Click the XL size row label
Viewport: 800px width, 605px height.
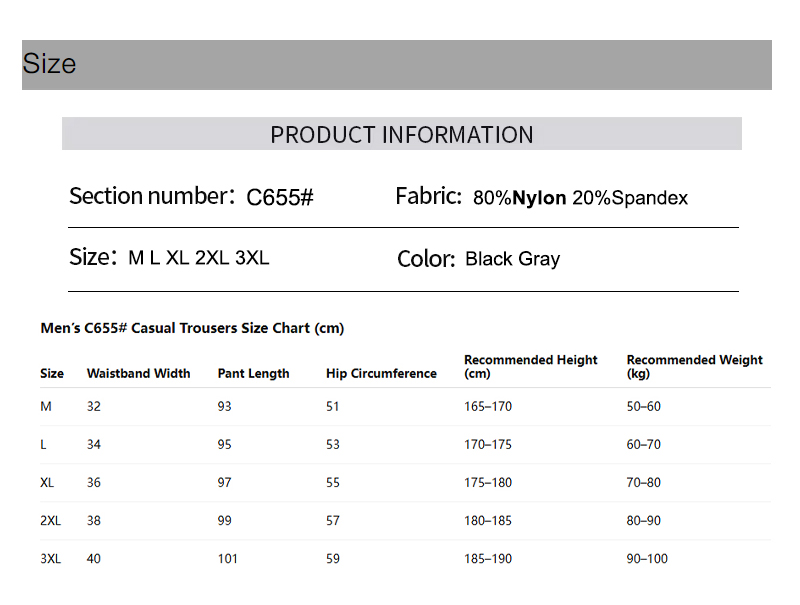click(47, 482)
